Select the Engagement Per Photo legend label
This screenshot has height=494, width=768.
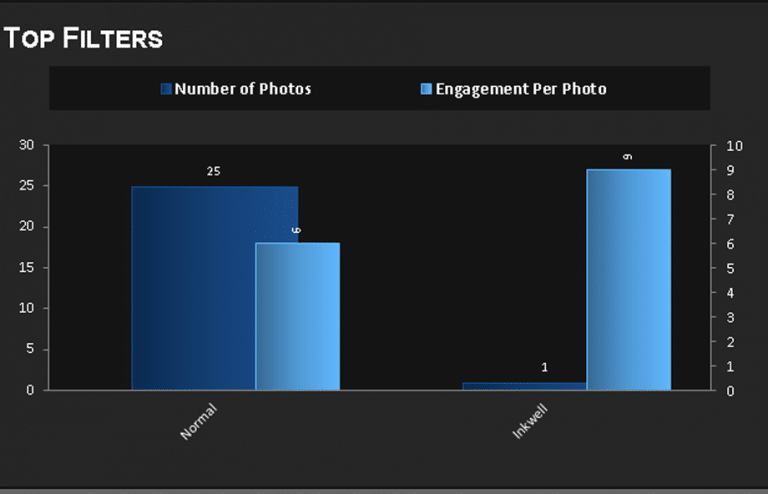tap(521, 89)
